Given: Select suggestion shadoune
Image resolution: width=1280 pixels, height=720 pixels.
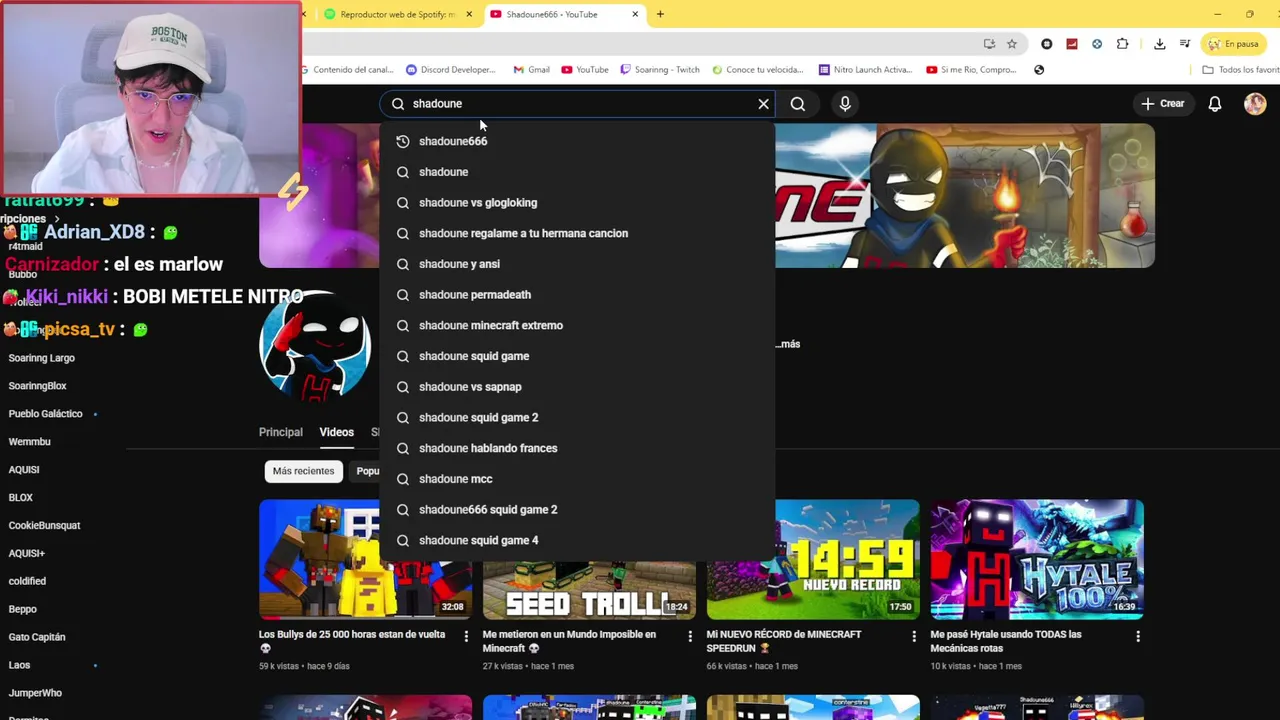Looking at the screenshot, I should (x=577, y=172).
